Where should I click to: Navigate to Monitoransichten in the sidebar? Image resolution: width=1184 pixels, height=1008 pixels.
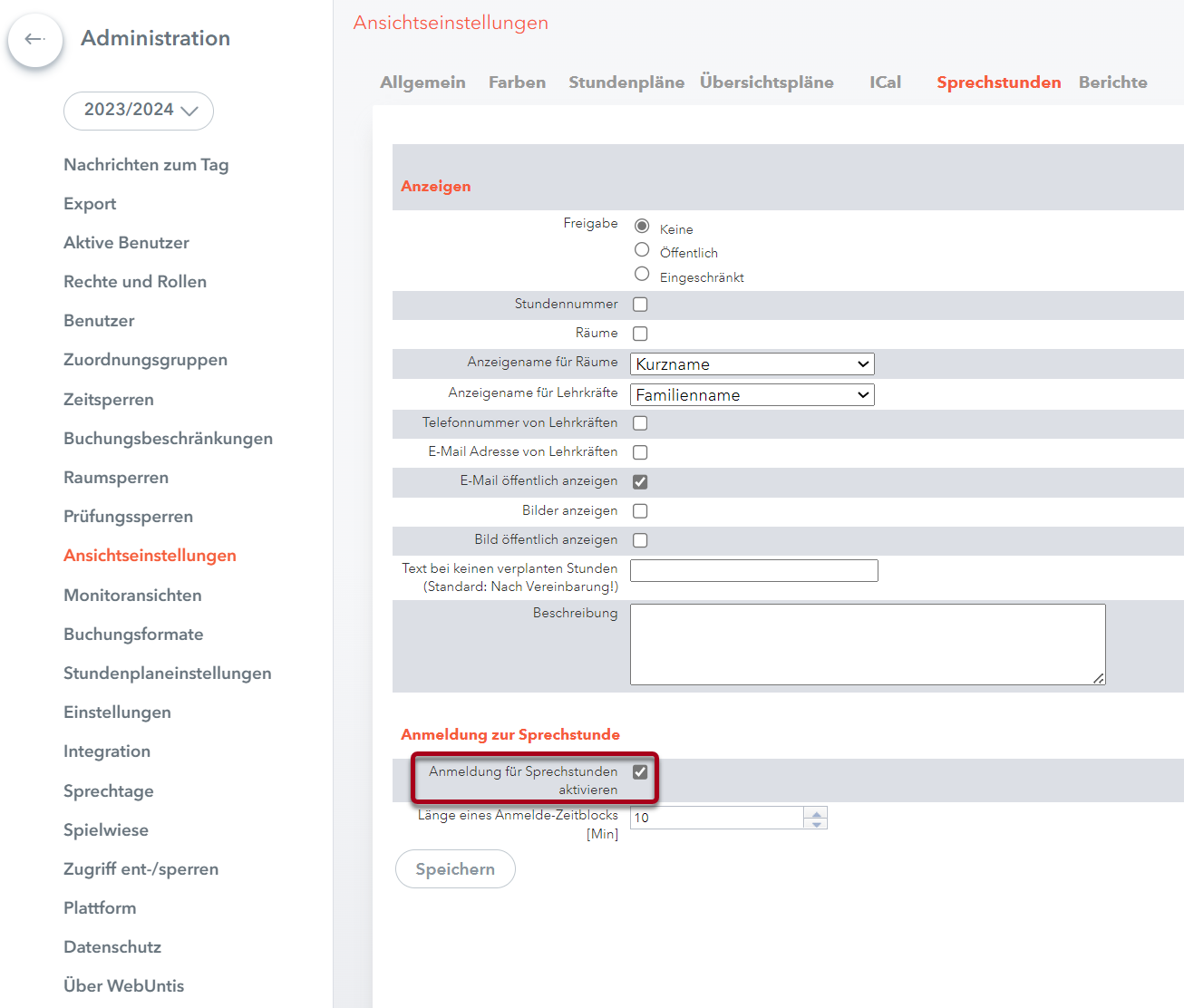coord(132,596)
